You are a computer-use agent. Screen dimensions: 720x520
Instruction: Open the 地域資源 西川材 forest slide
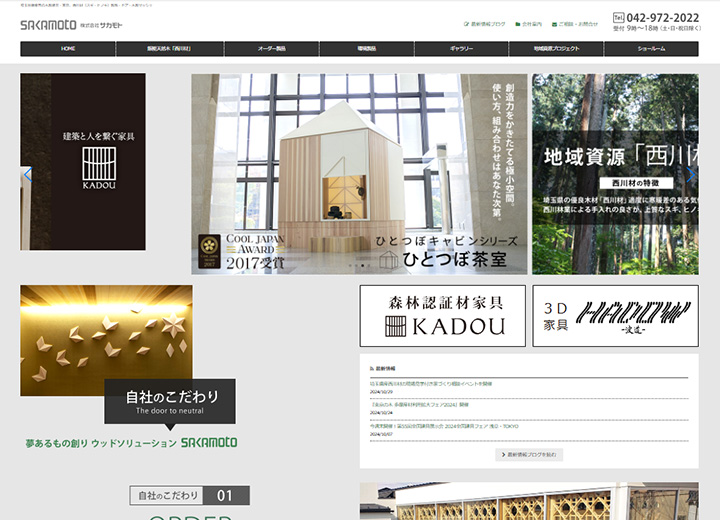point(615,174)
